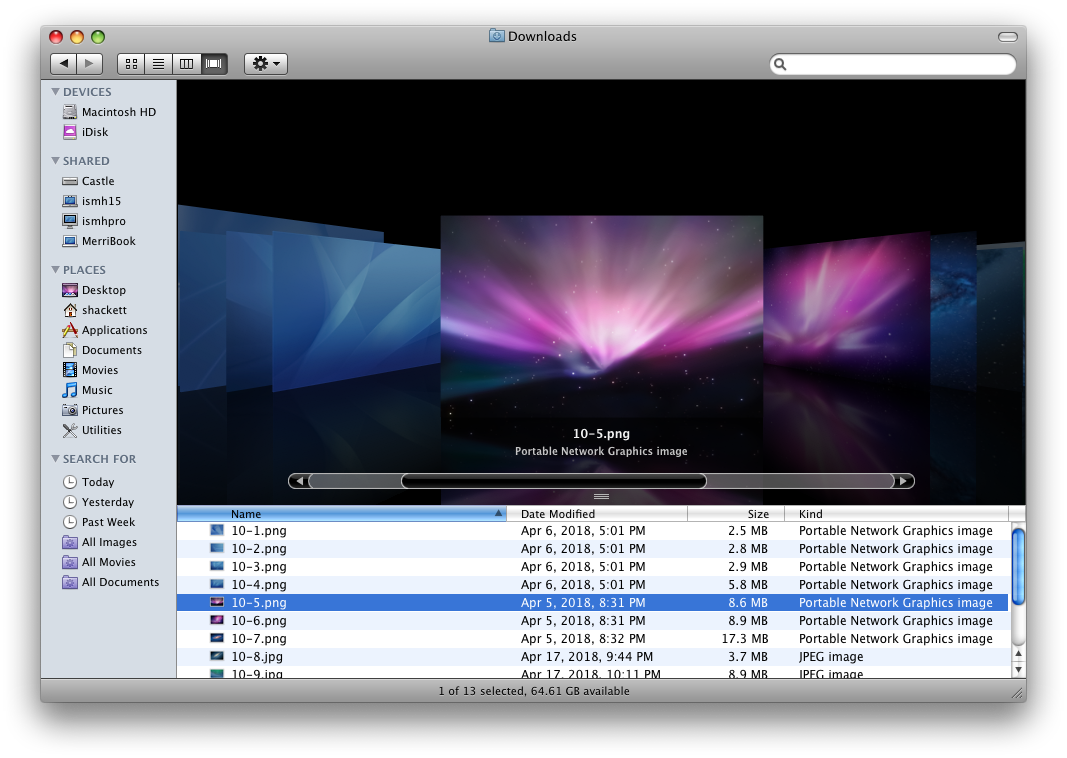Viewport: 1067px width, 758px height.
Task: Click the Cover Flow horizontal scrollbar thumb
Action: click(x=553, y=481)
